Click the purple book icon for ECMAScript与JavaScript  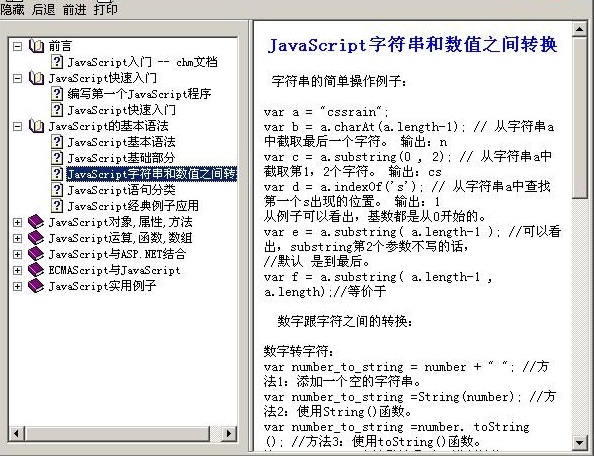tap(36, 270)
